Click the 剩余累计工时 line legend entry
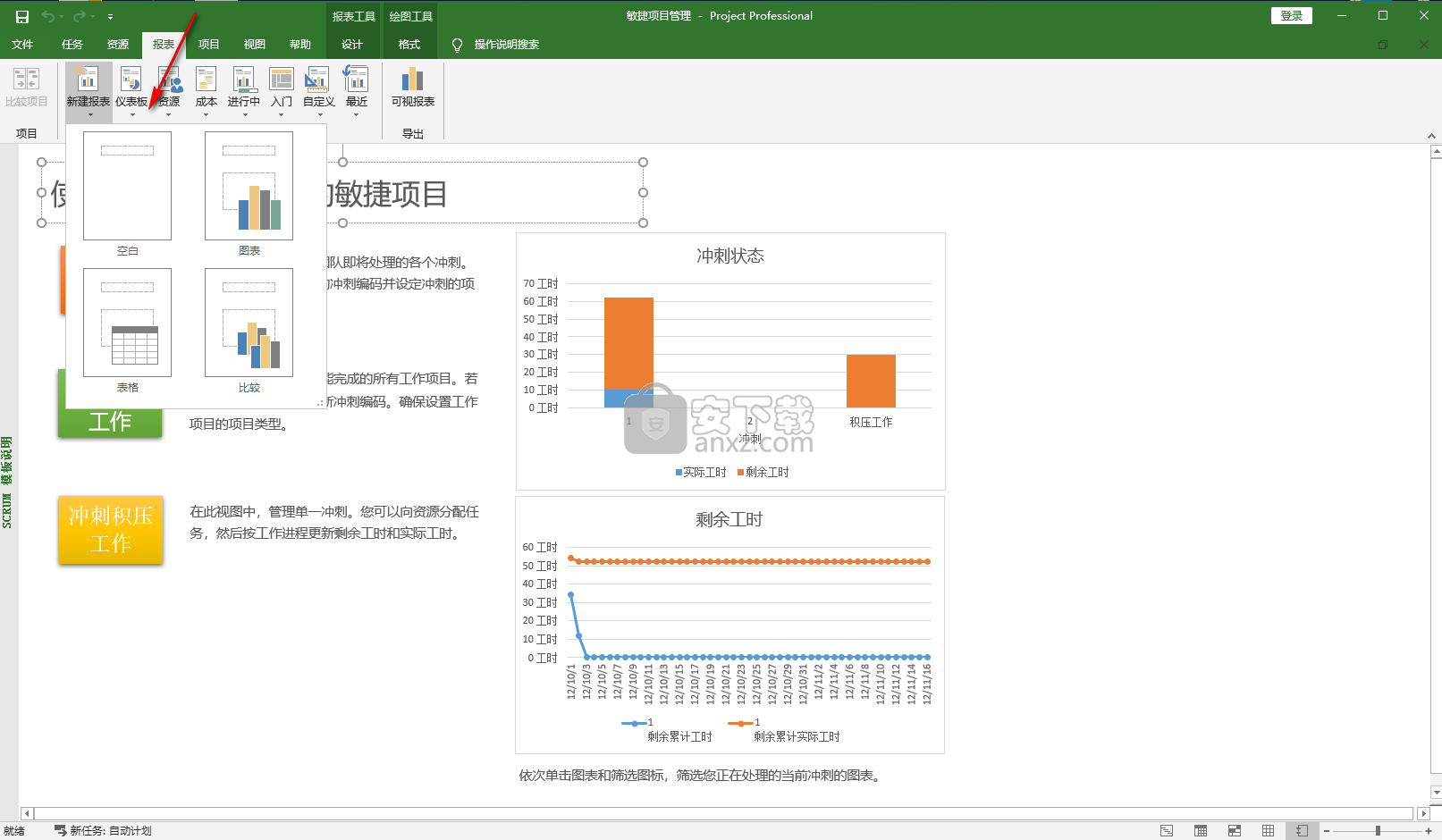Viewport: 1442px width, 840px height. tap(669, 730)
